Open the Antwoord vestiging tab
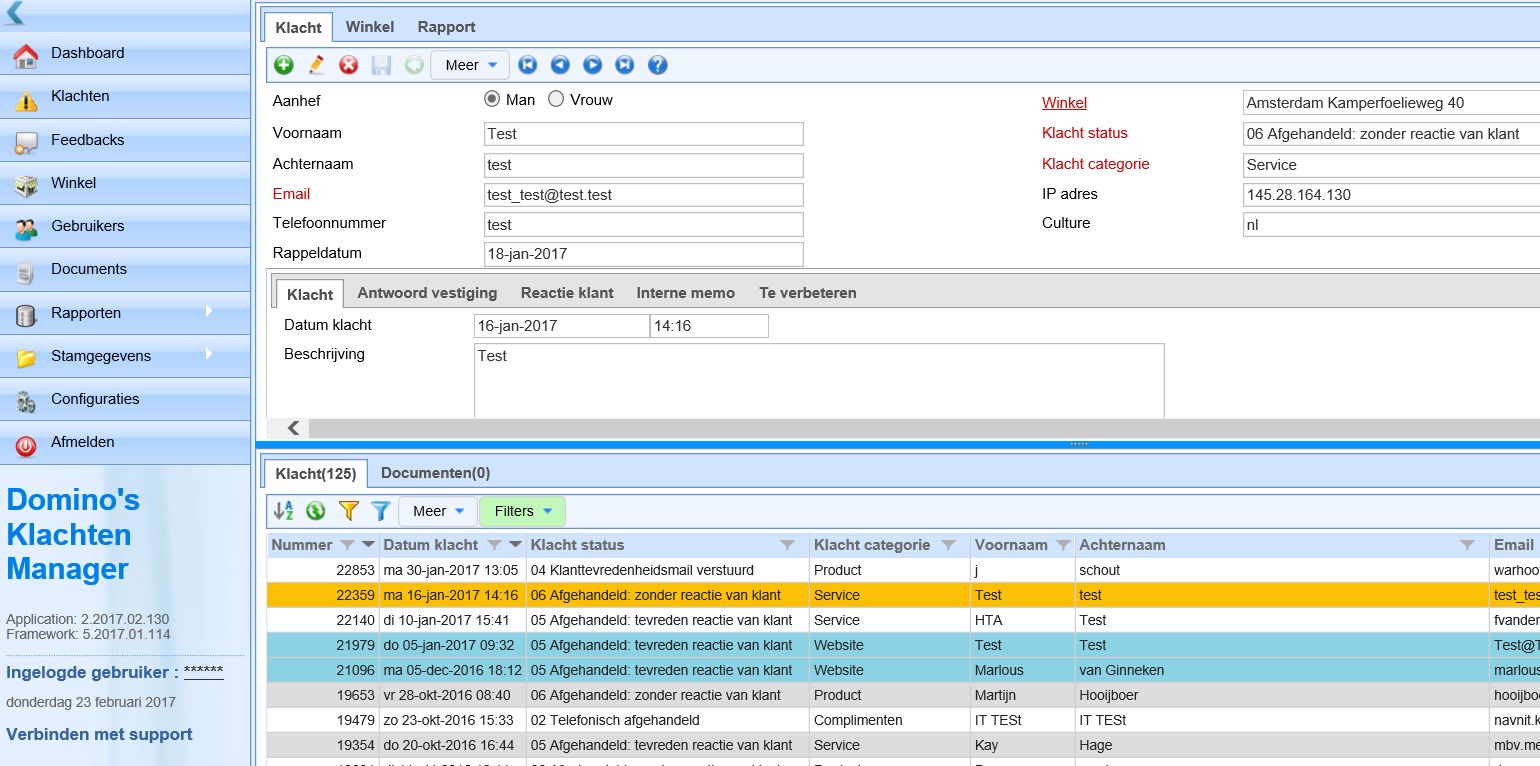This screenshot has height=766, width=1540. click(427, 293)
